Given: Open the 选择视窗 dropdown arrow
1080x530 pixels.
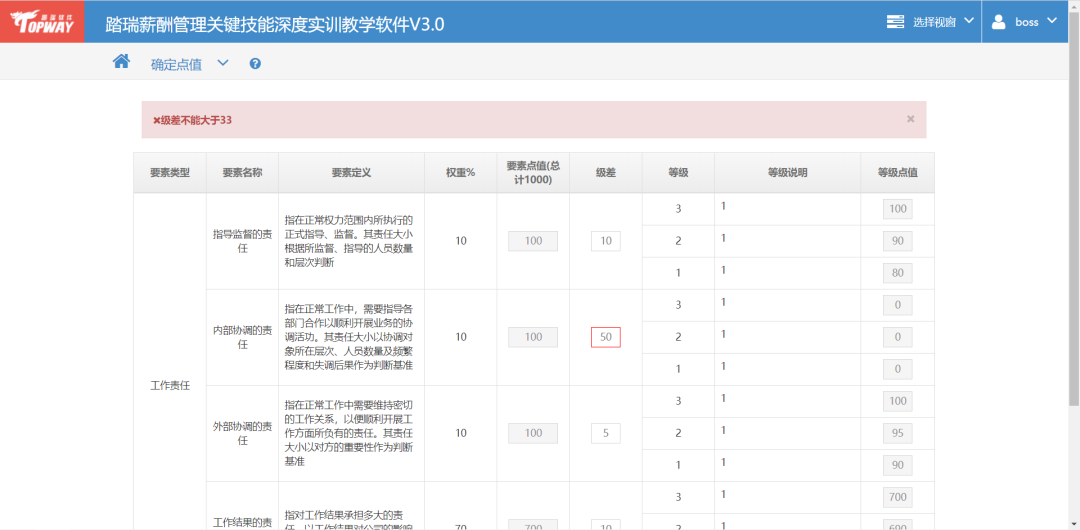Looking at the screenshot, I should pos(968,21).
